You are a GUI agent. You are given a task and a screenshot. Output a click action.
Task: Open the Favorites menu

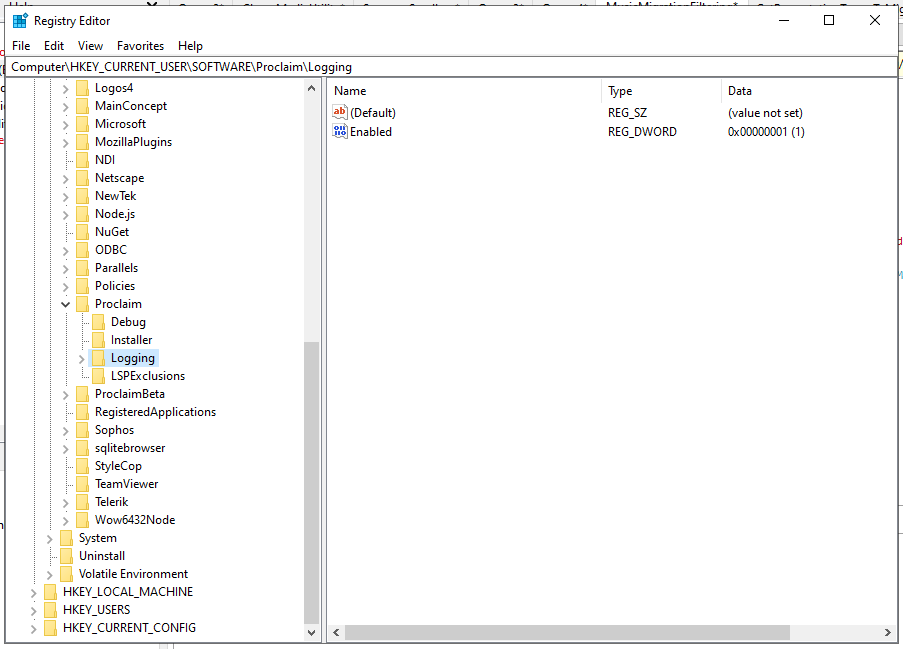[141, 45]
